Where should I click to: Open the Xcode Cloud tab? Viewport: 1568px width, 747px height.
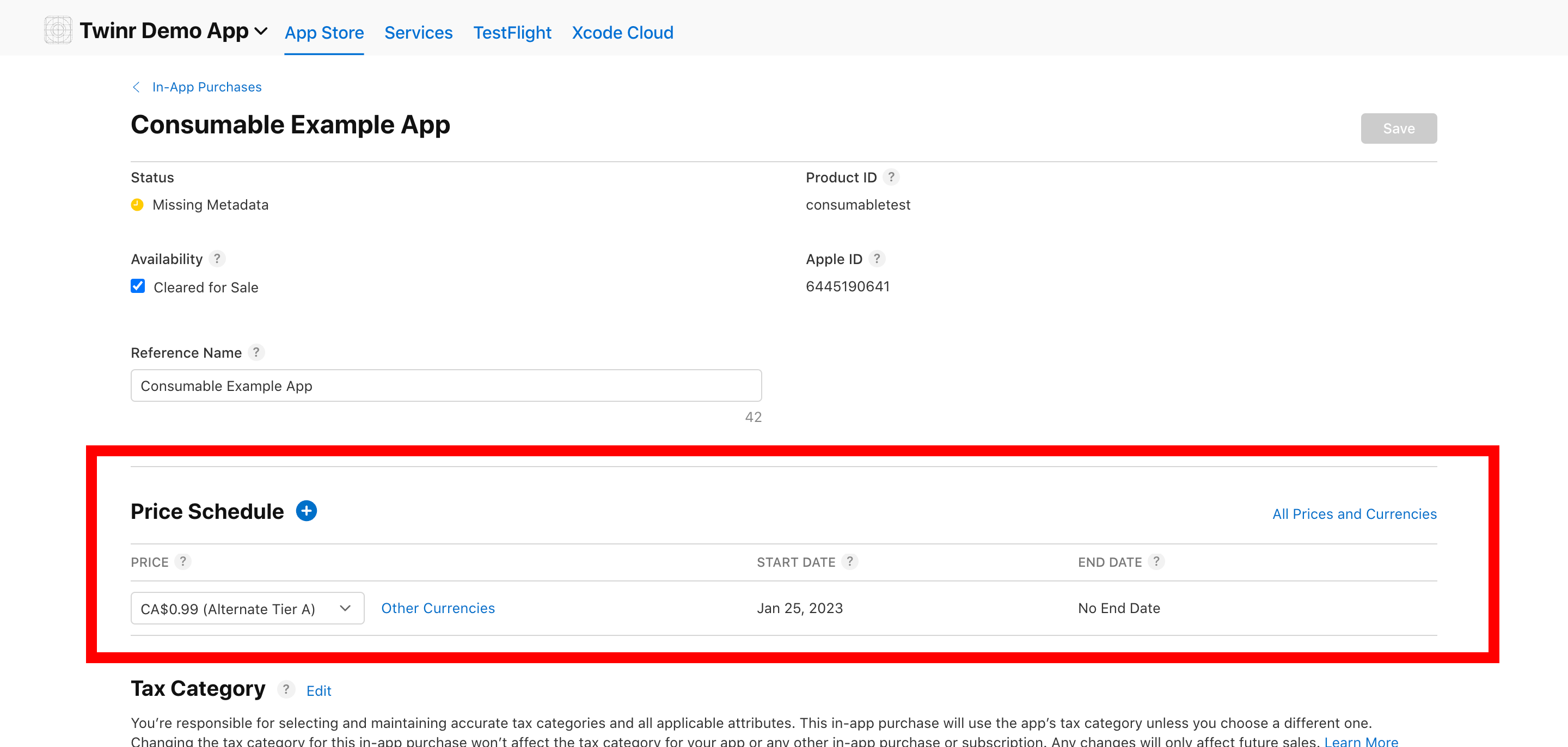(x=622, y=32)
